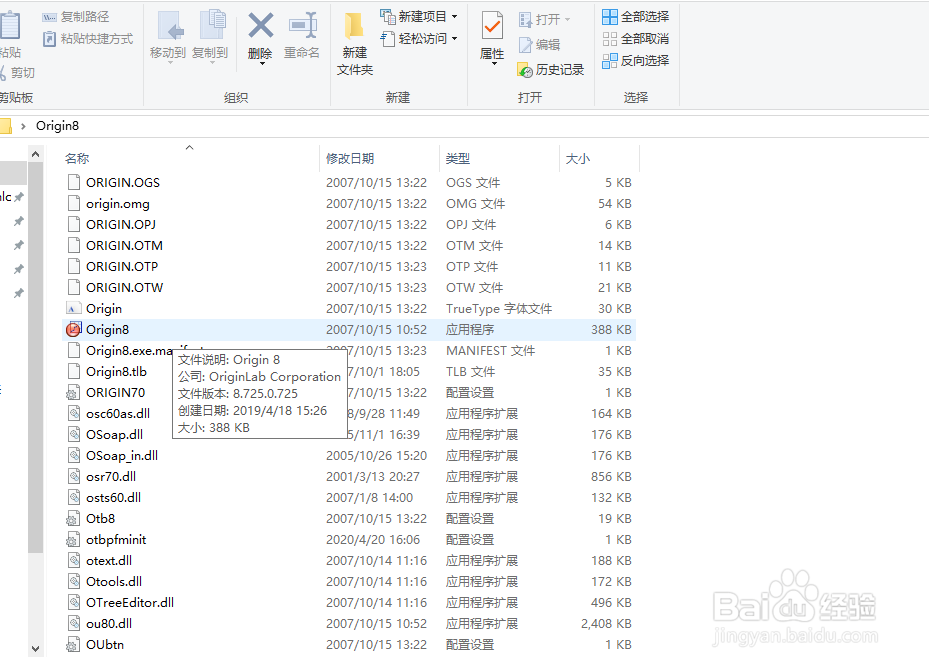Click Origin8 in the address bar
Viewport: 929px width, 668px height.
57,126
